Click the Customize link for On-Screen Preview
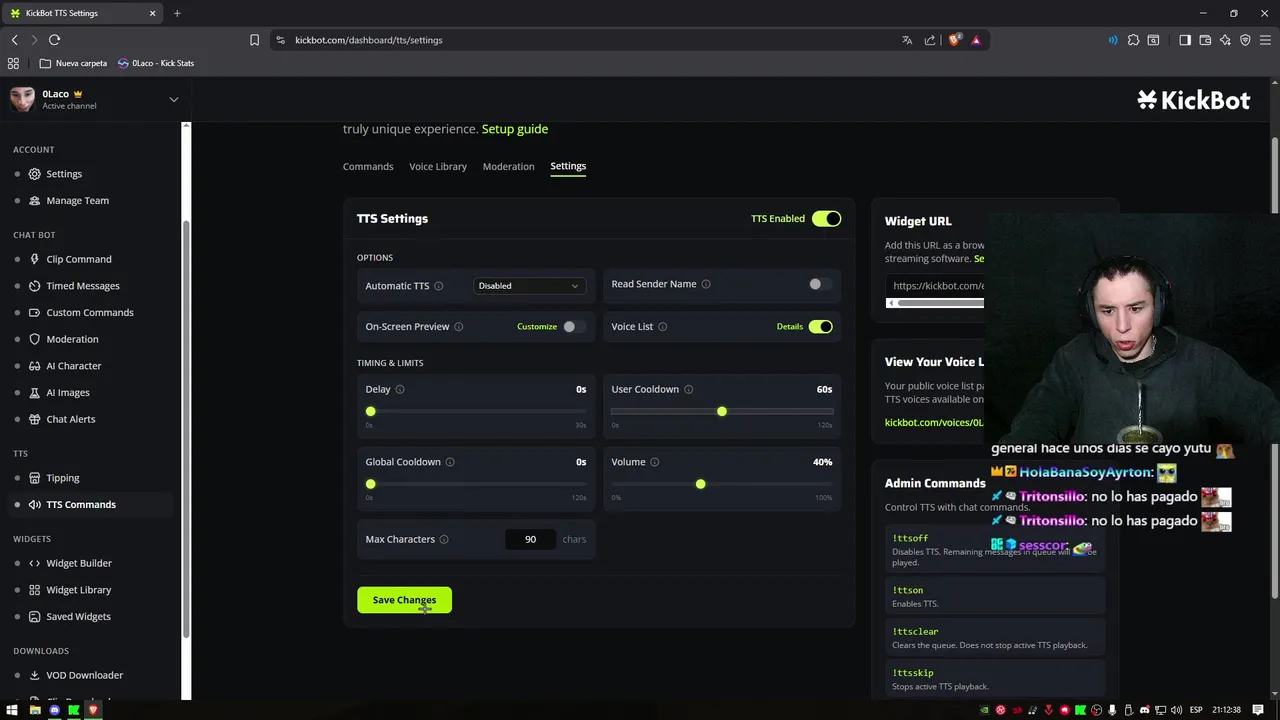The height and width of the screenshot is (720, 1280). tap(537, 327)
